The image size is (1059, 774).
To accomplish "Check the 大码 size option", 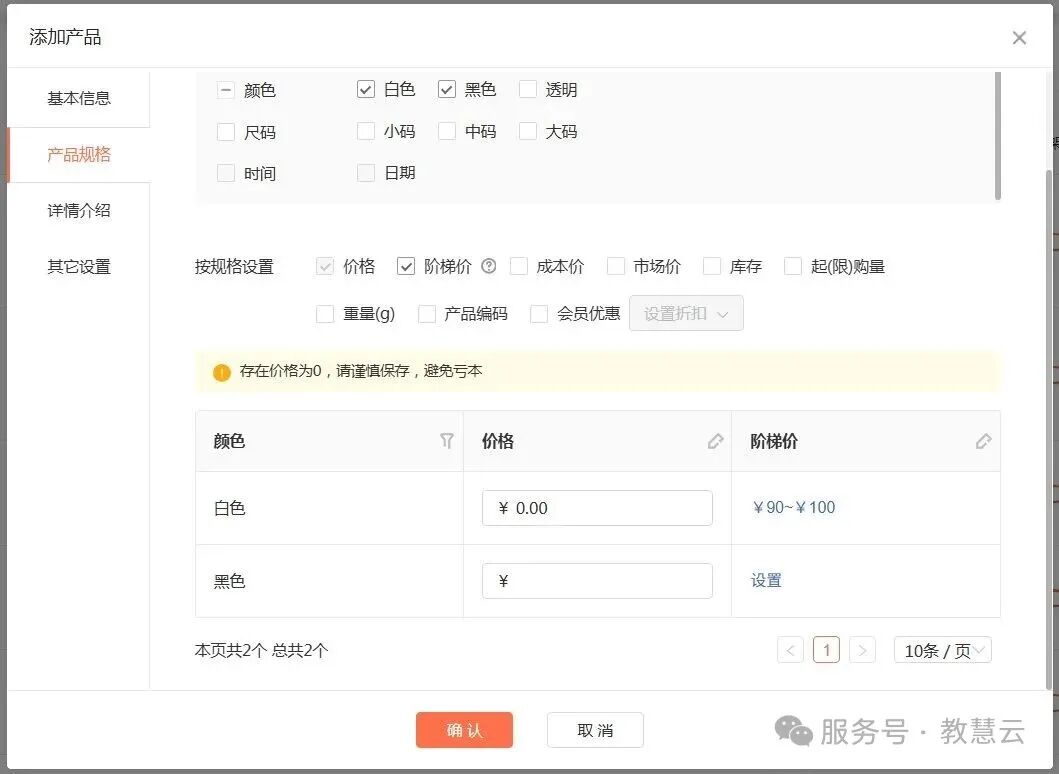I will pos(527,131).
